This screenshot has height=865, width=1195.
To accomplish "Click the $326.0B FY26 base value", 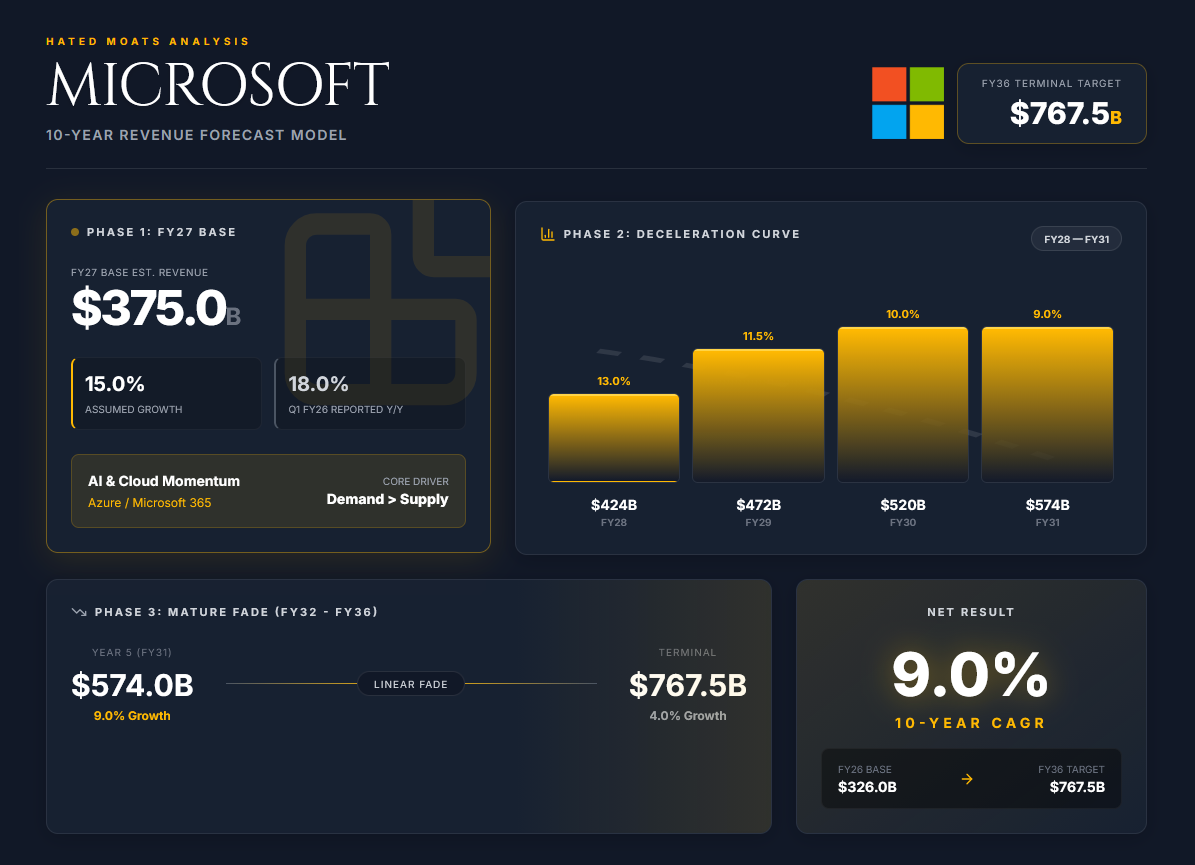I will point(867,787).
